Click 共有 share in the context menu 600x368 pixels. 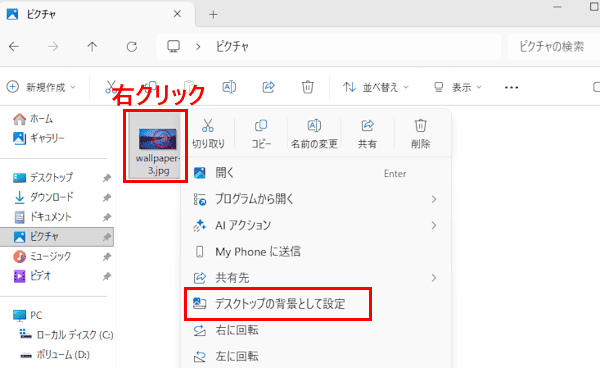(367, 133)
